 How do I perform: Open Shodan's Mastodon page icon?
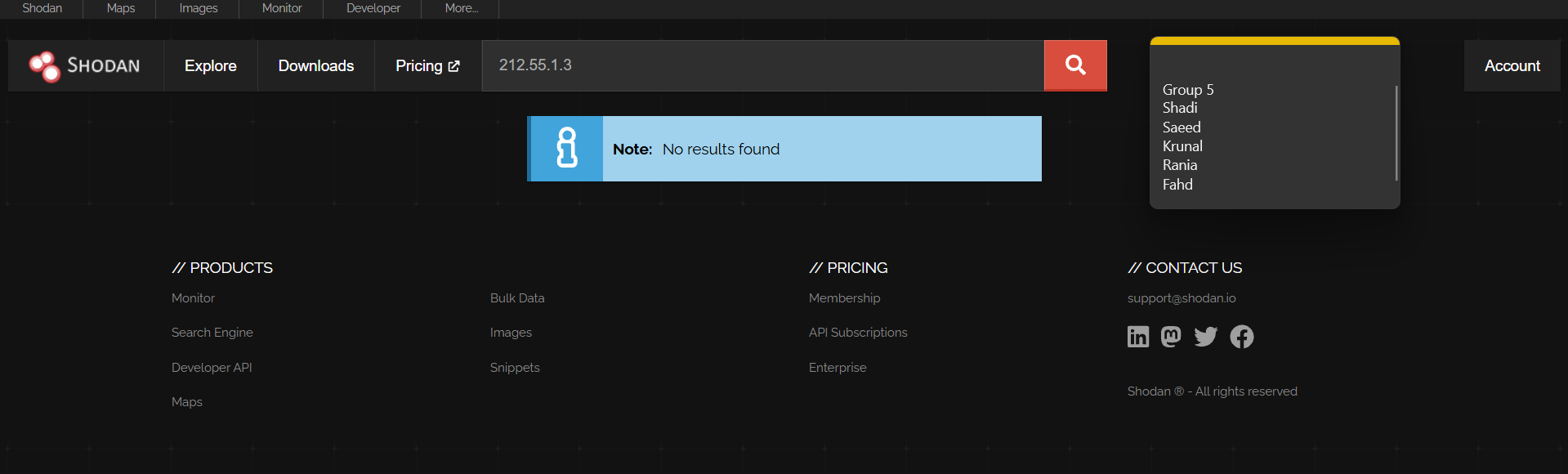[x=1171, y=337]
